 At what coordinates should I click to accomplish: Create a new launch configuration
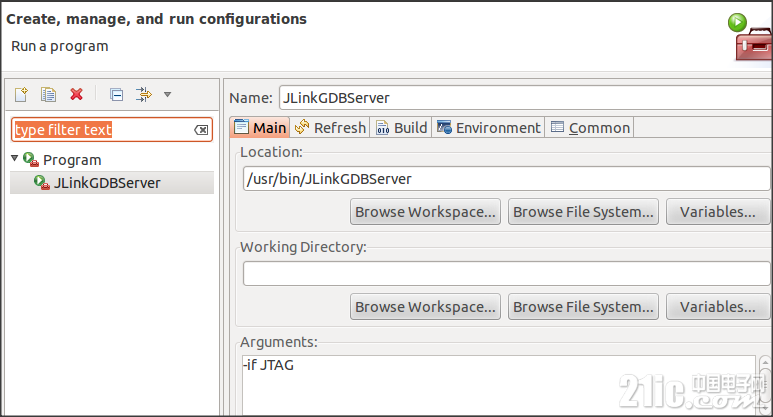22,94
